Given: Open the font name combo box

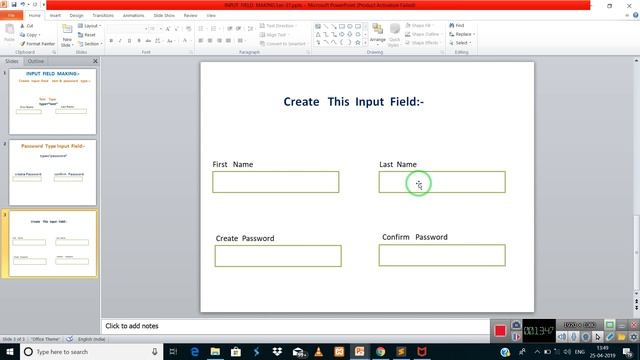Looking at the screenshot, I should coord(127,29).
